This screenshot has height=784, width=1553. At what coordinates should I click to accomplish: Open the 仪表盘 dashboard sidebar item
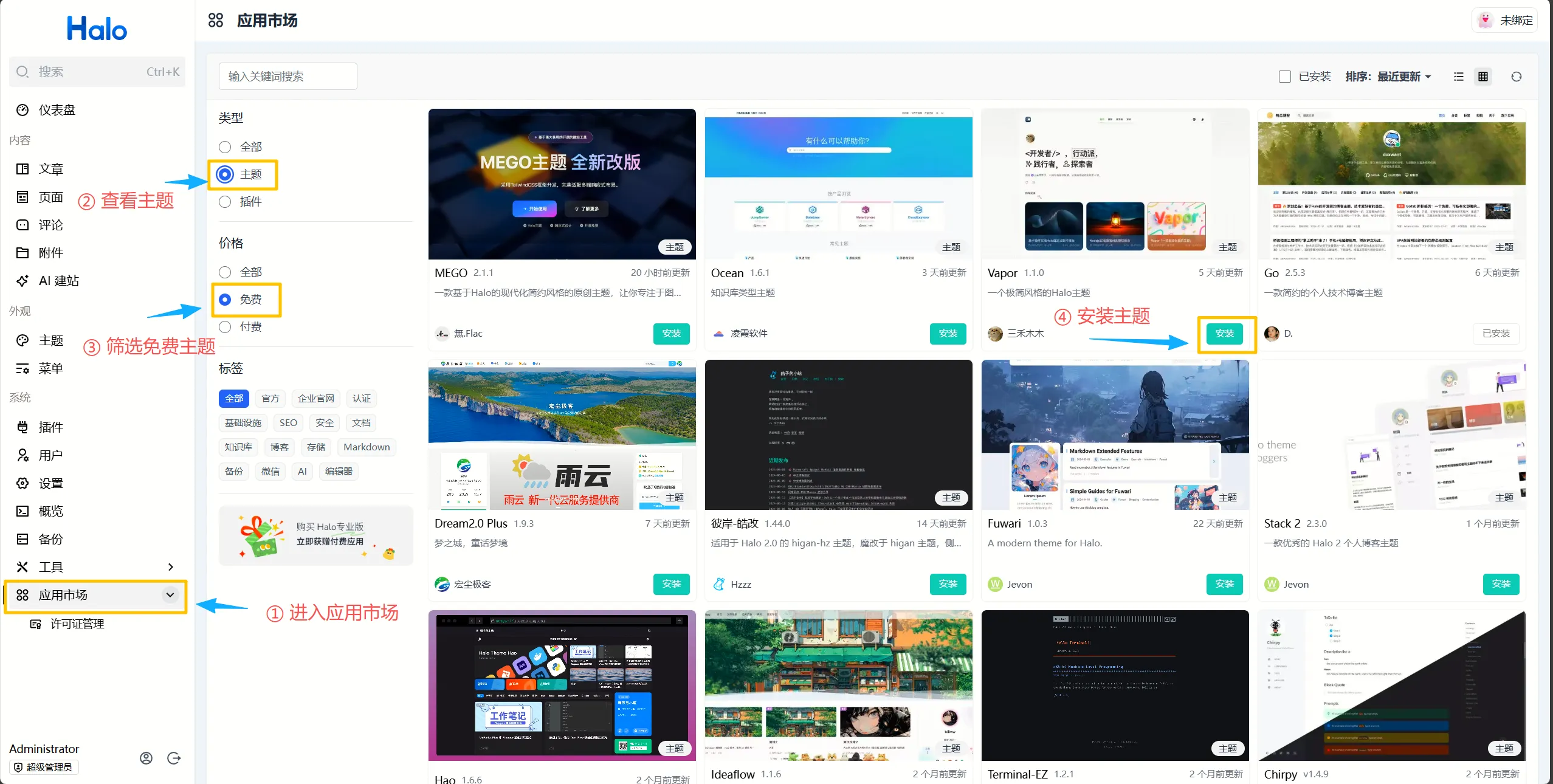click(x=57, y=110)
